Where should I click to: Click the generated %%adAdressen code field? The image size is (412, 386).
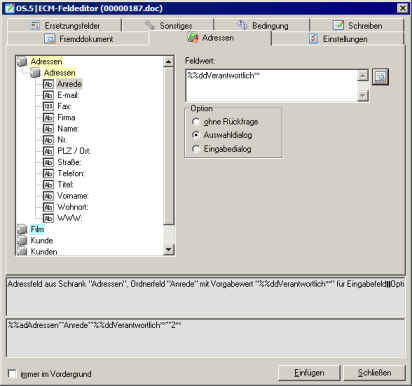coord(206,338)
